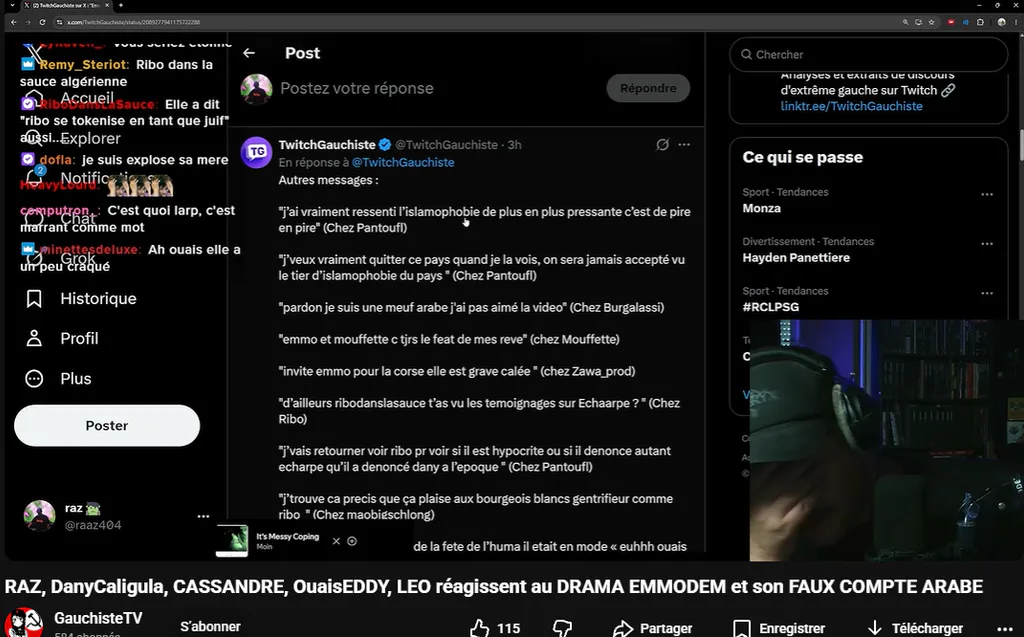Open options for Monza trend
The width and height of the screenshot is (1024, 637).
tap(987, 194)
